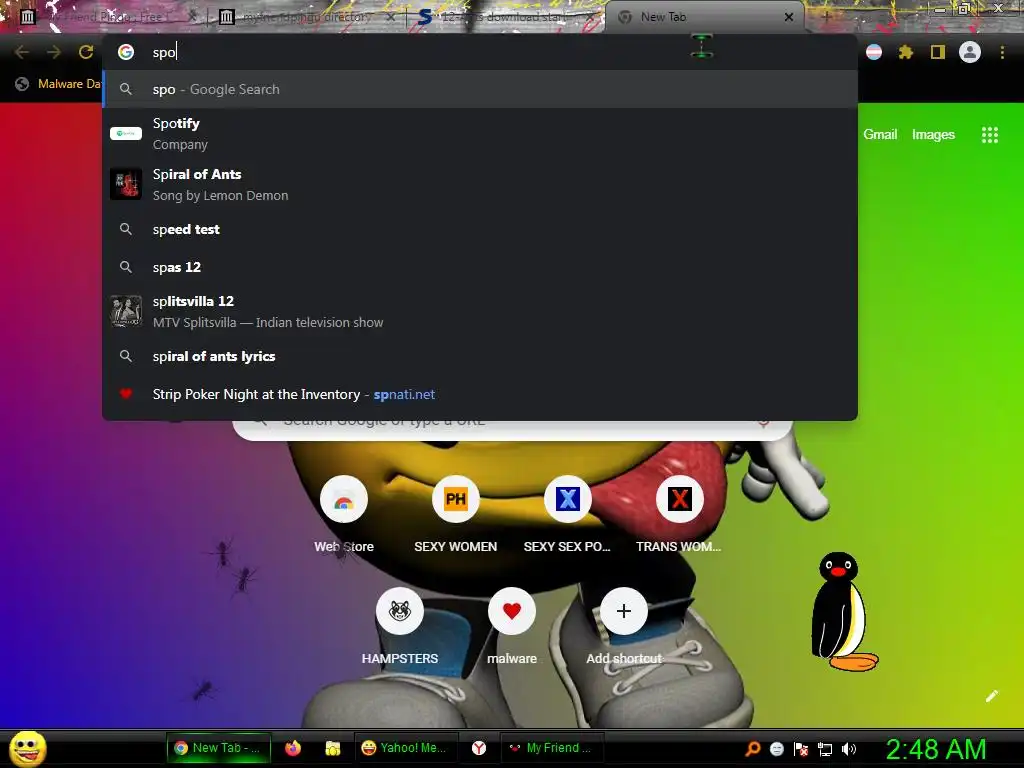This screenshot has height=768, width=1024.
Task: Close the New Tab tab
Action: point(789,17)
